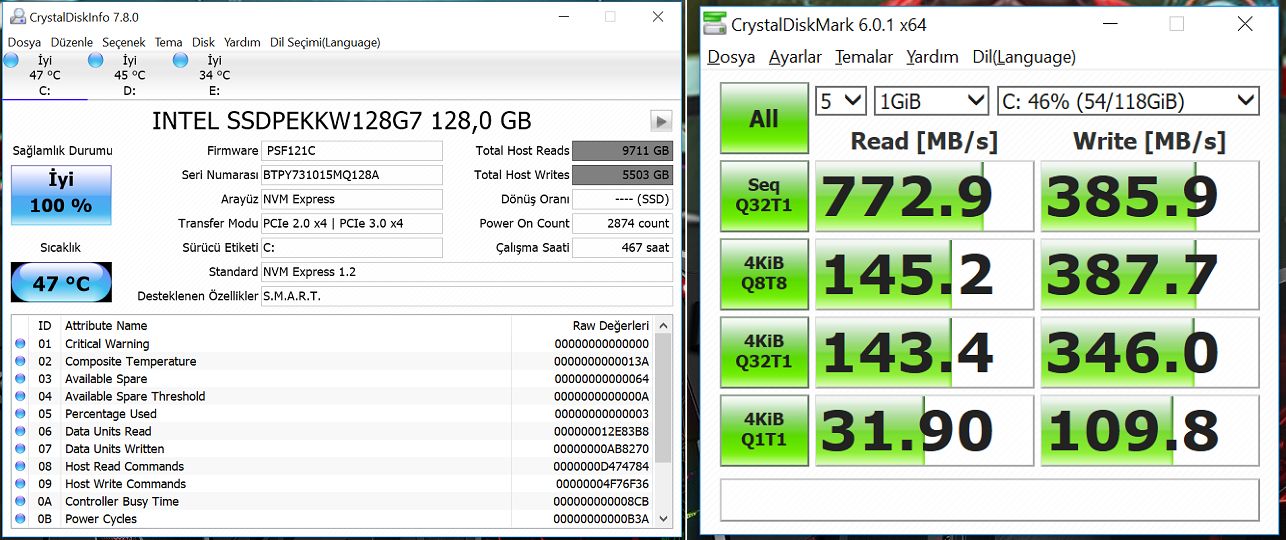
Task: Select the Host Write Commands row
Action: tap(333, 484)
